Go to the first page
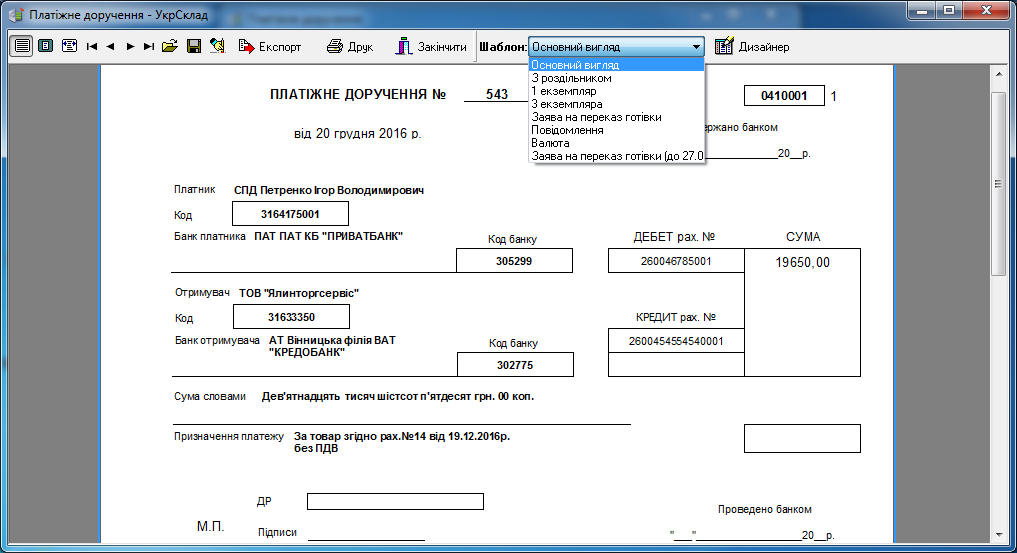This screenshot has width=1017, height=553. tap(92, 46)
